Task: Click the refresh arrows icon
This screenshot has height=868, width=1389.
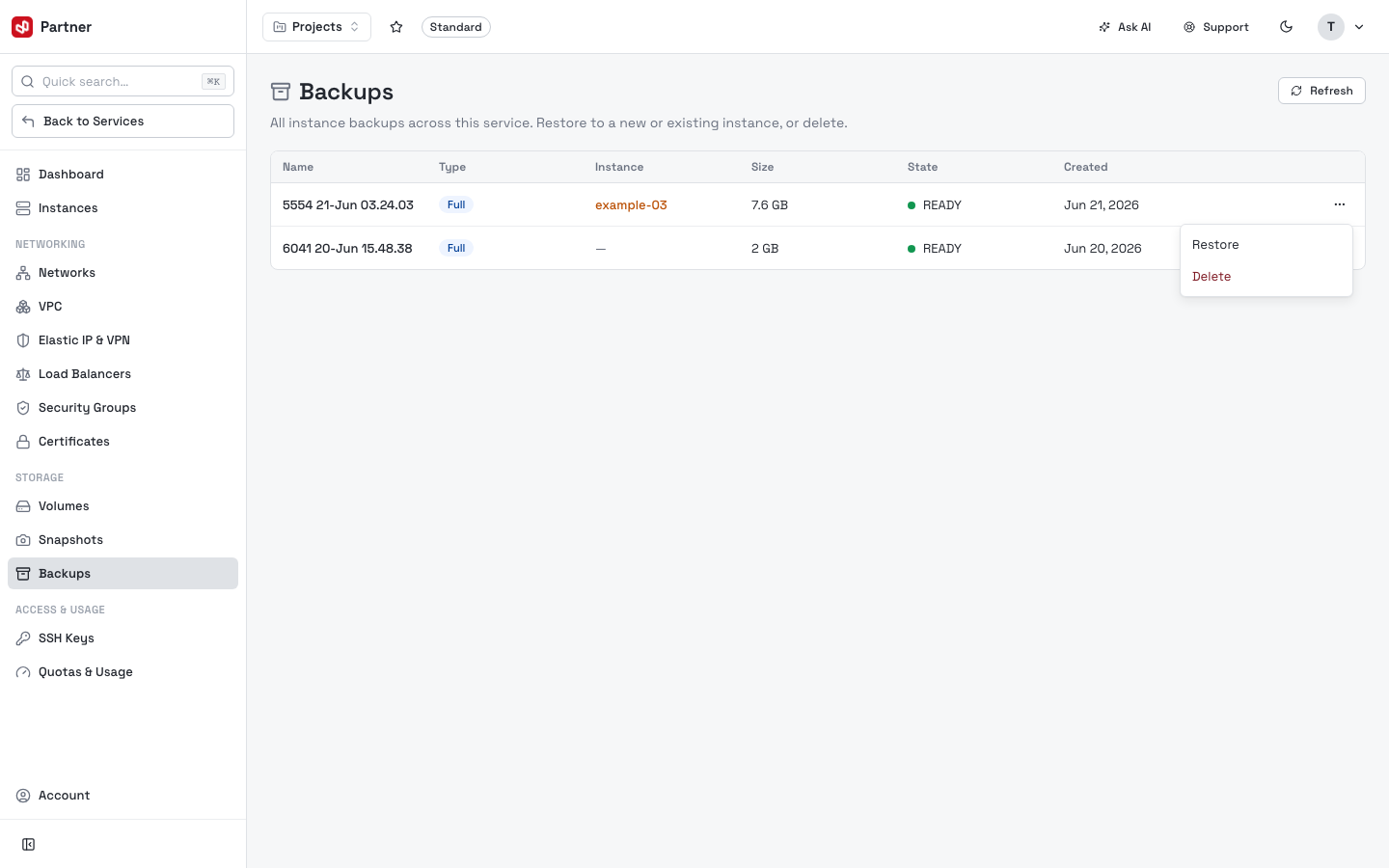Action: tap(1296, 91)
